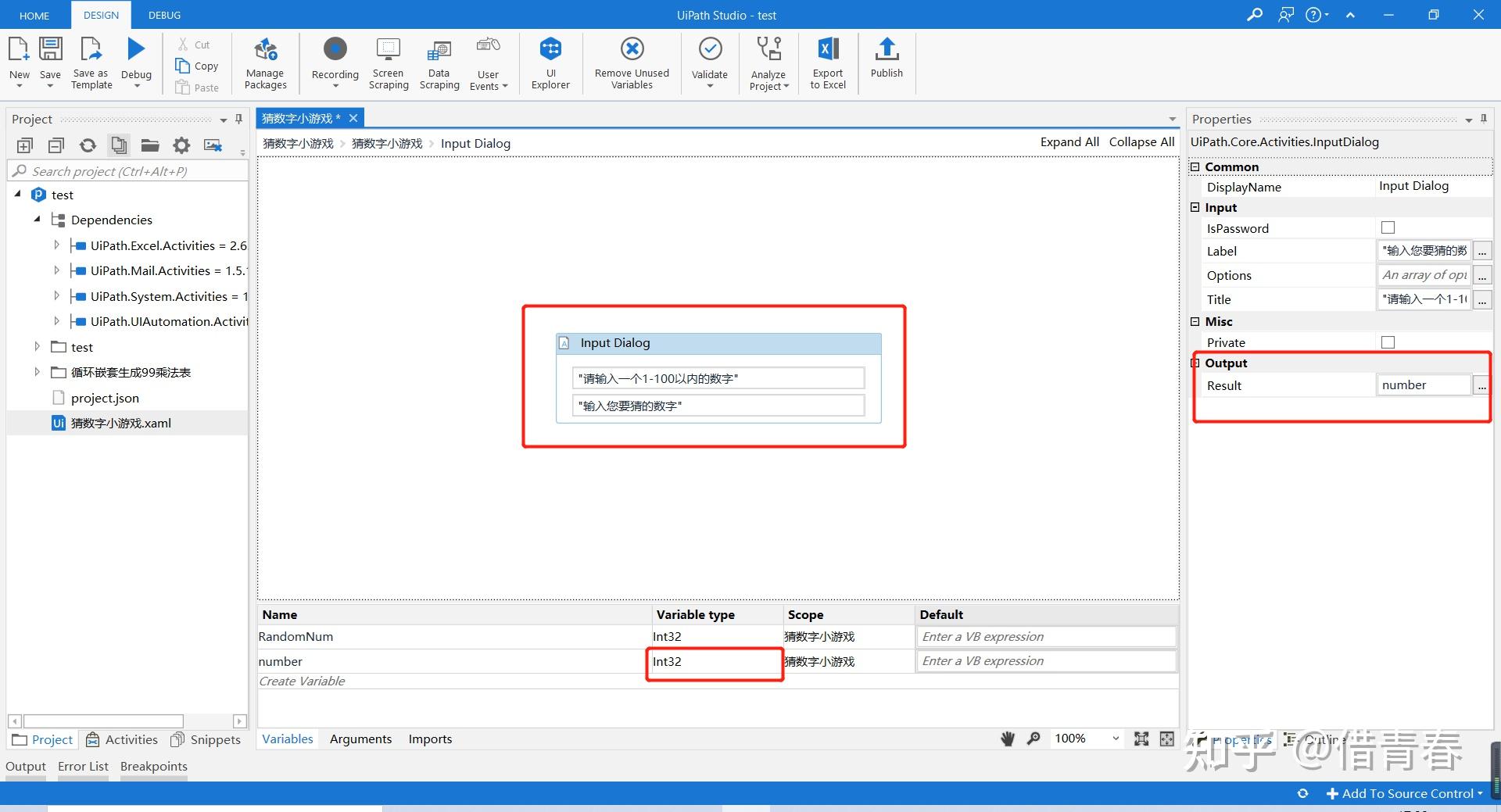This screenshot has height=812, width=1501.
Task: Publish the test project
Action: point(886,63)
